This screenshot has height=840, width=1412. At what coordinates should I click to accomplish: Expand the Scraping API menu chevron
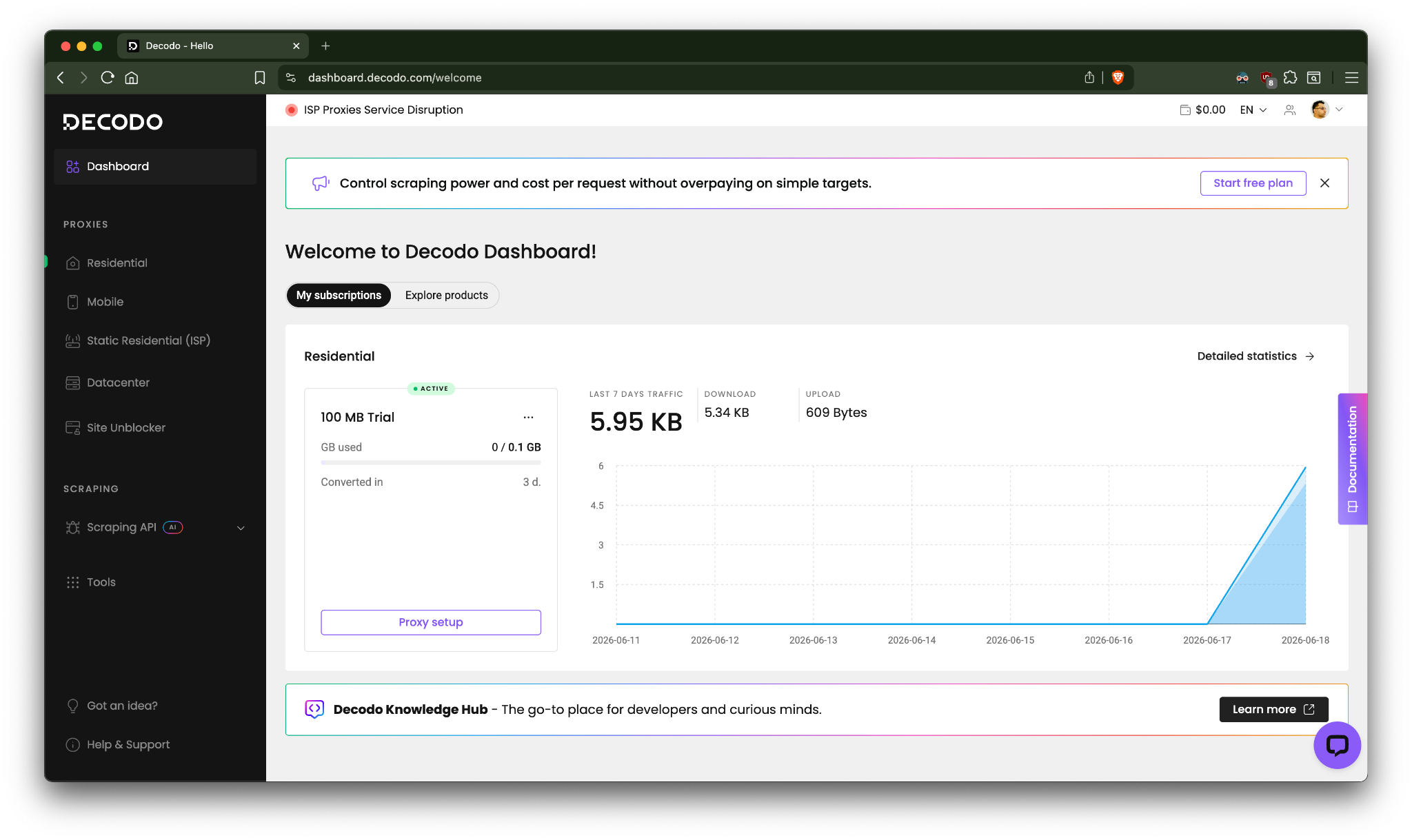pos(241,528)
